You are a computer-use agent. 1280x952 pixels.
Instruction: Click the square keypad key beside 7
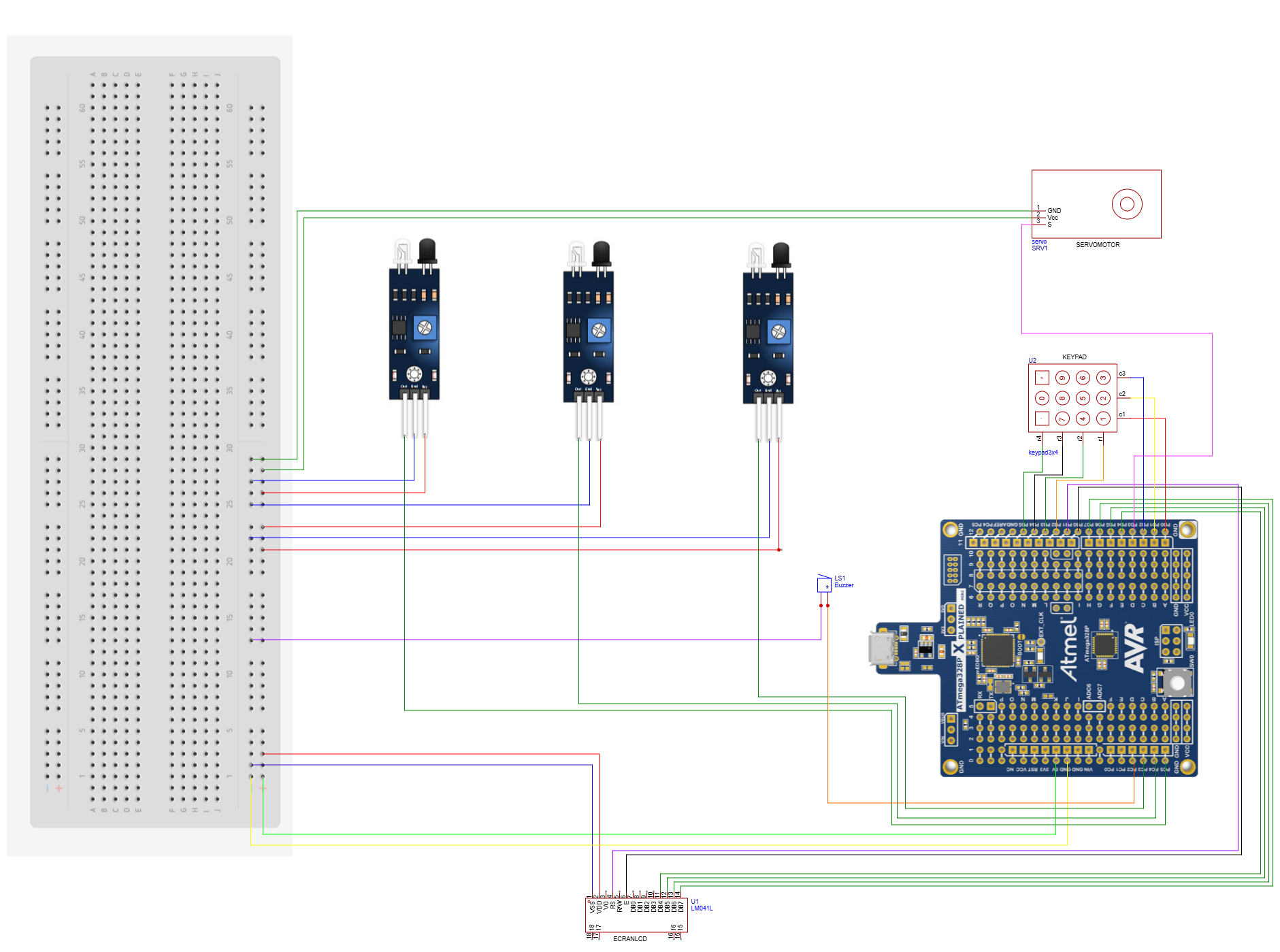tap(1042, 418)
